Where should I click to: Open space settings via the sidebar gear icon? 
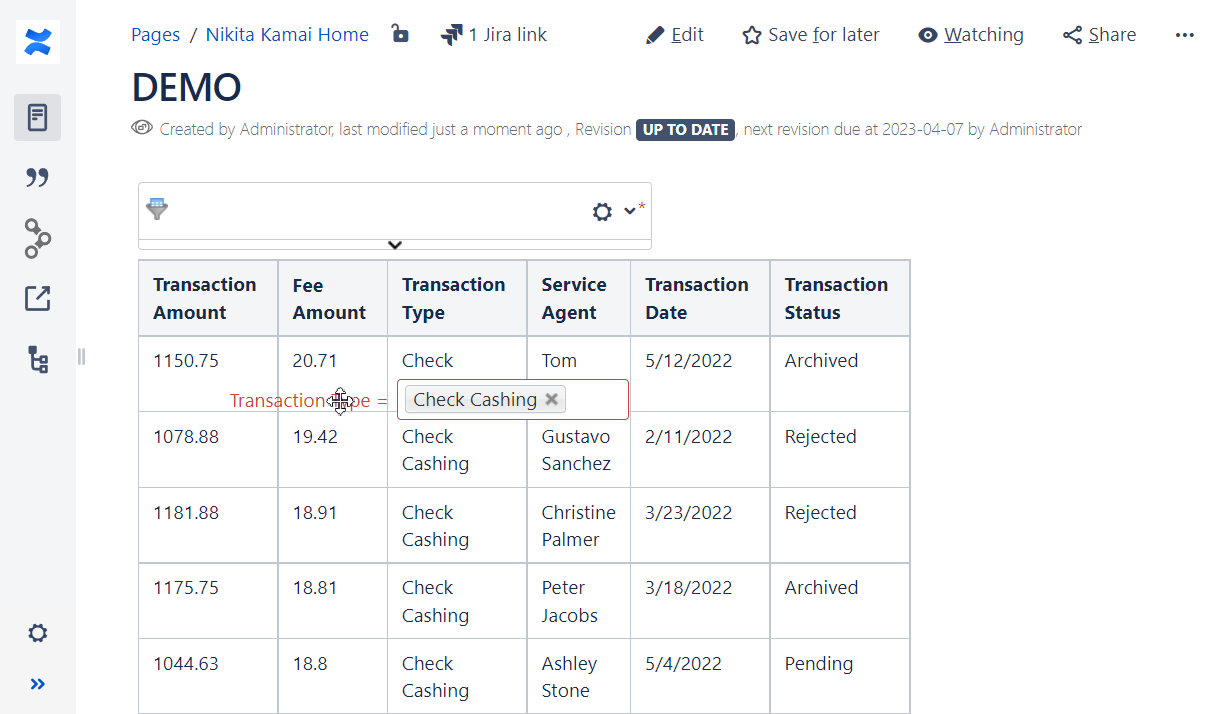point(37,633)
